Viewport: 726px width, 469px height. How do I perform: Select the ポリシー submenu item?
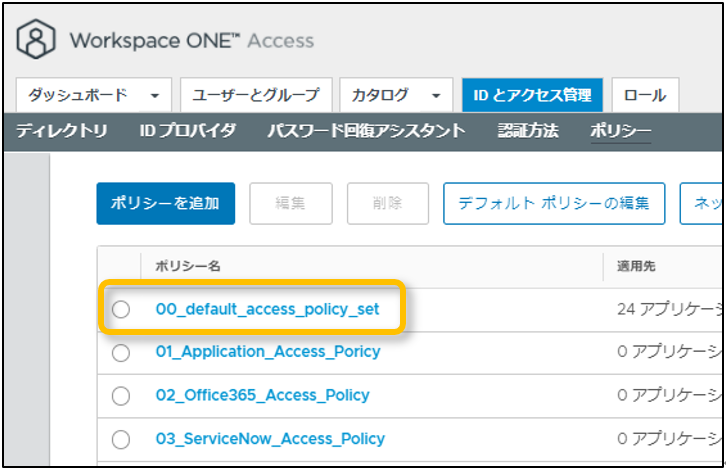coord(620,131)
